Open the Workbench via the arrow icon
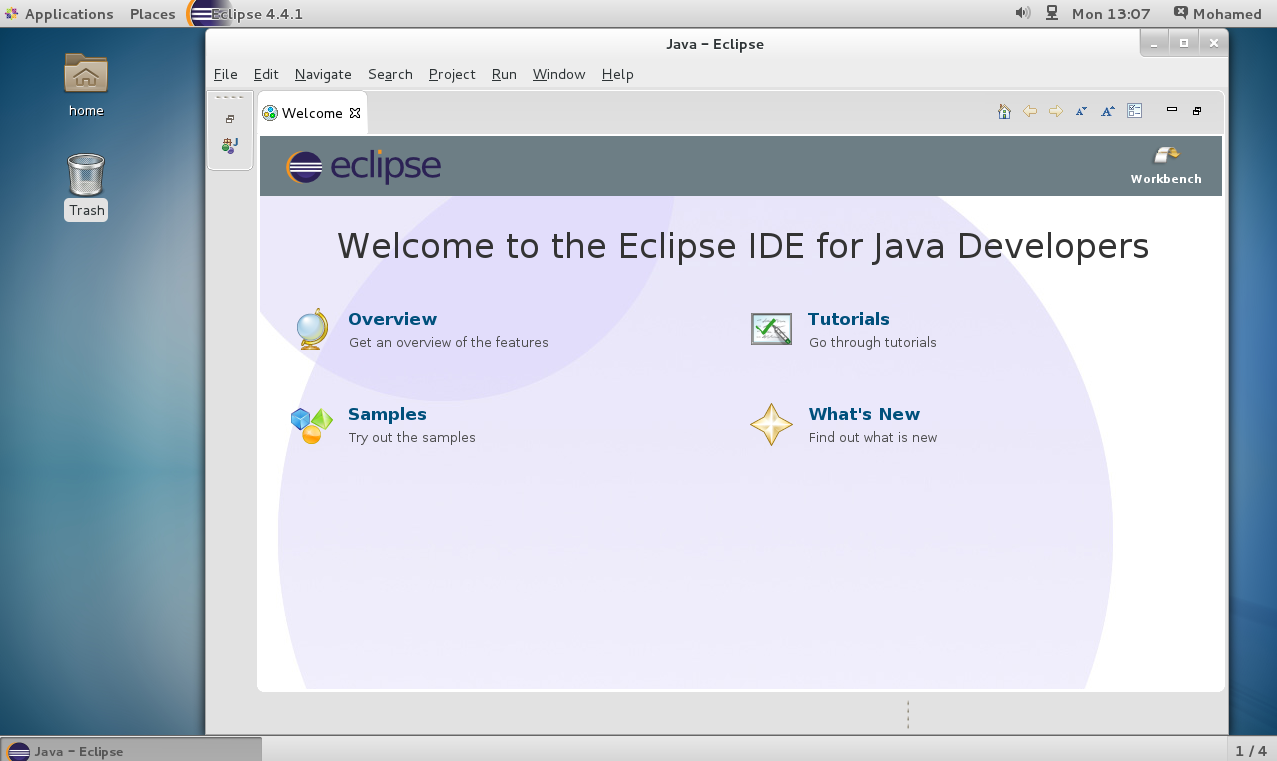The width and height of the screenshot is (1277, 761). (x=1166, y=155)
